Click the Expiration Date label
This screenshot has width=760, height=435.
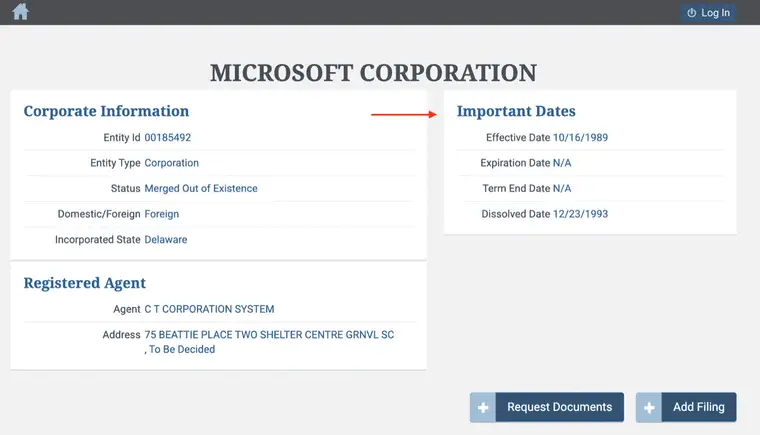tap(515, 163)
